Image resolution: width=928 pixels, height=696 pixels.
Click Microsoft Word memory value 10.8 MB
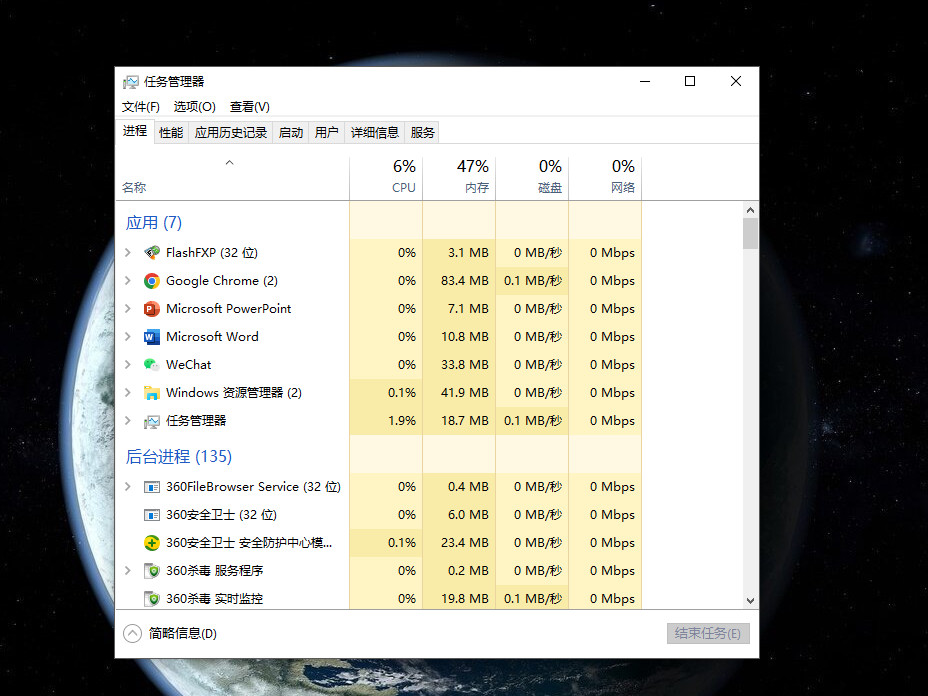pos(465,337)
